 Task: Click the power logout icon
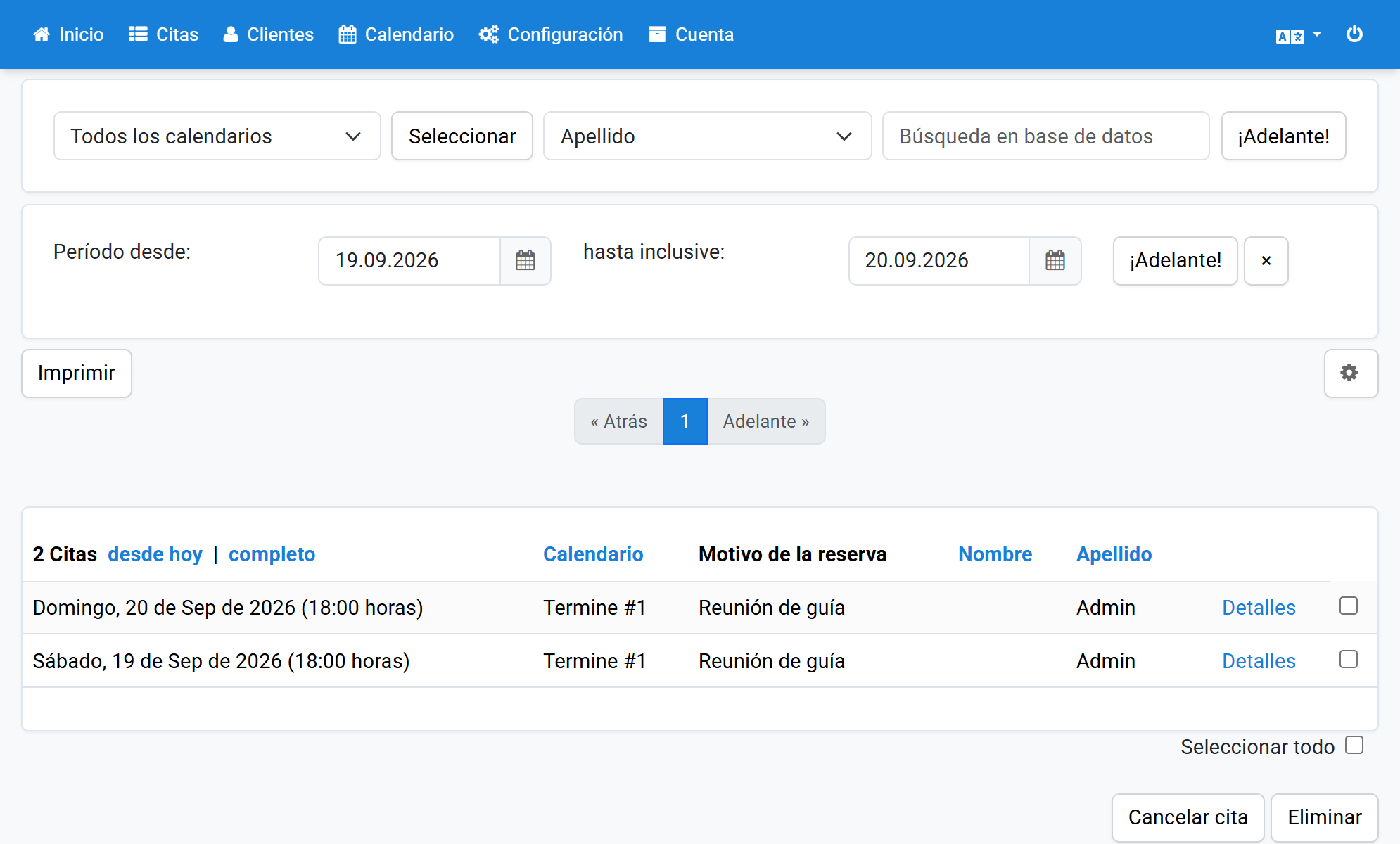pos(1354,34)
